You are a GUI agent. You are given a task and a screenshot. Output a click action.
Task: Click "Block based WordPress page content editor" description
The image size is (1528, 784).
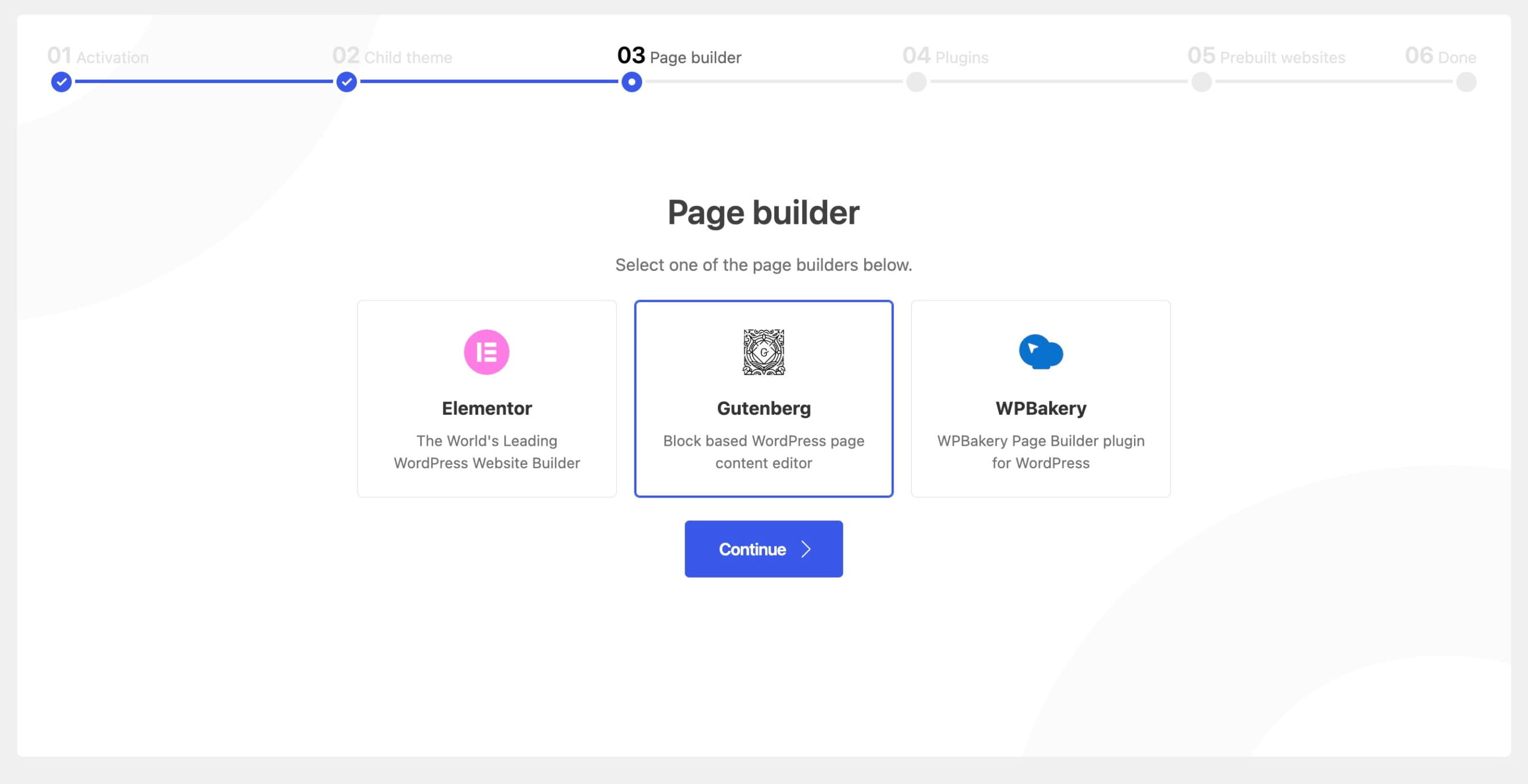[x=763, y=452]
